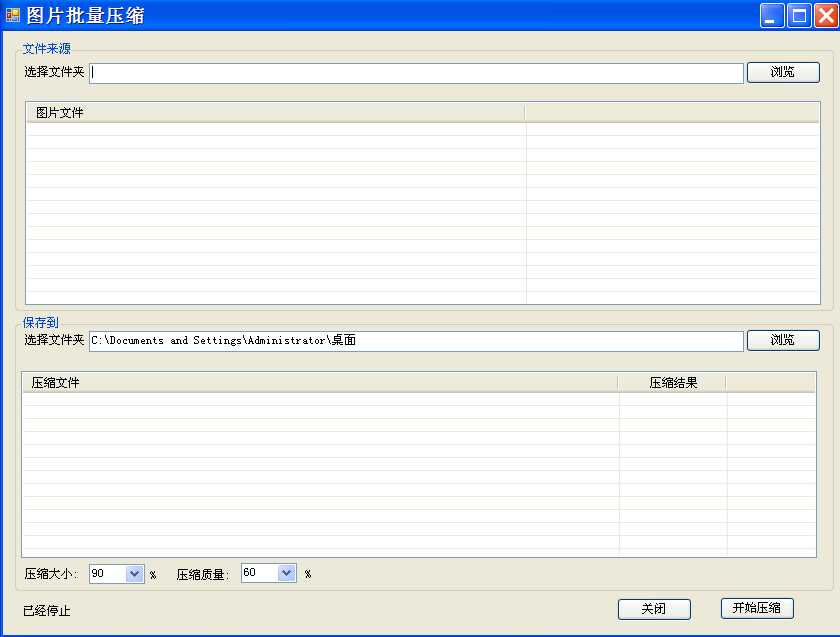Viewport: 840px width, 637px height.
Task: Expand the compression quality percentage list
Action: [x=289, y=573]
